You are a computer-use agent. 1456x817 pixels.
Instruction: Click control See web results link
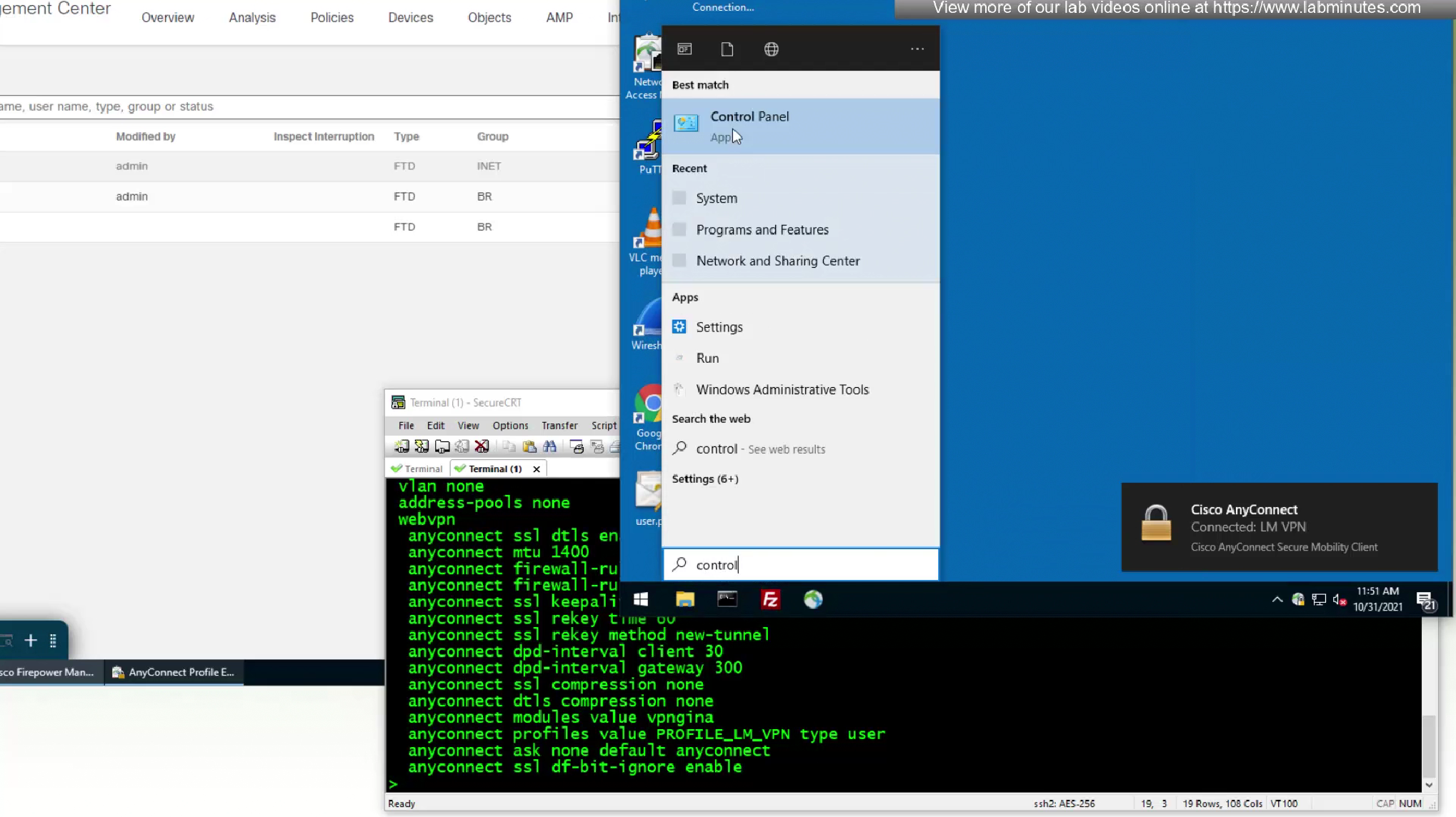(x=760, y=449)
